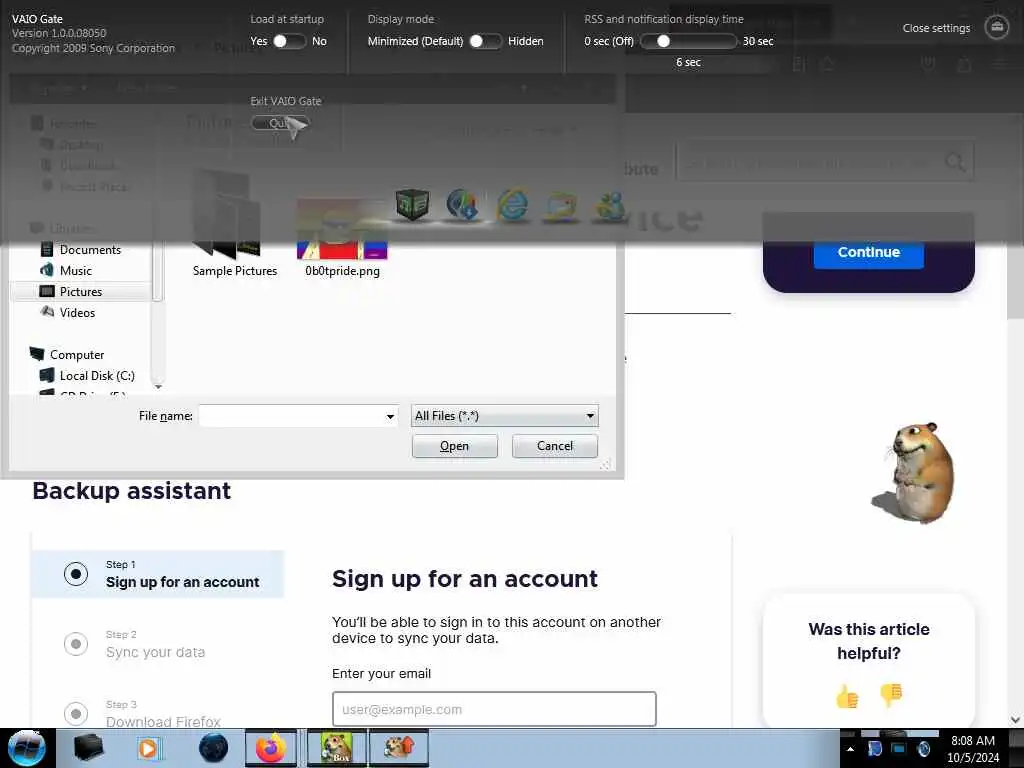Click the thumbs up feedback icon

[x=847, y=696]
